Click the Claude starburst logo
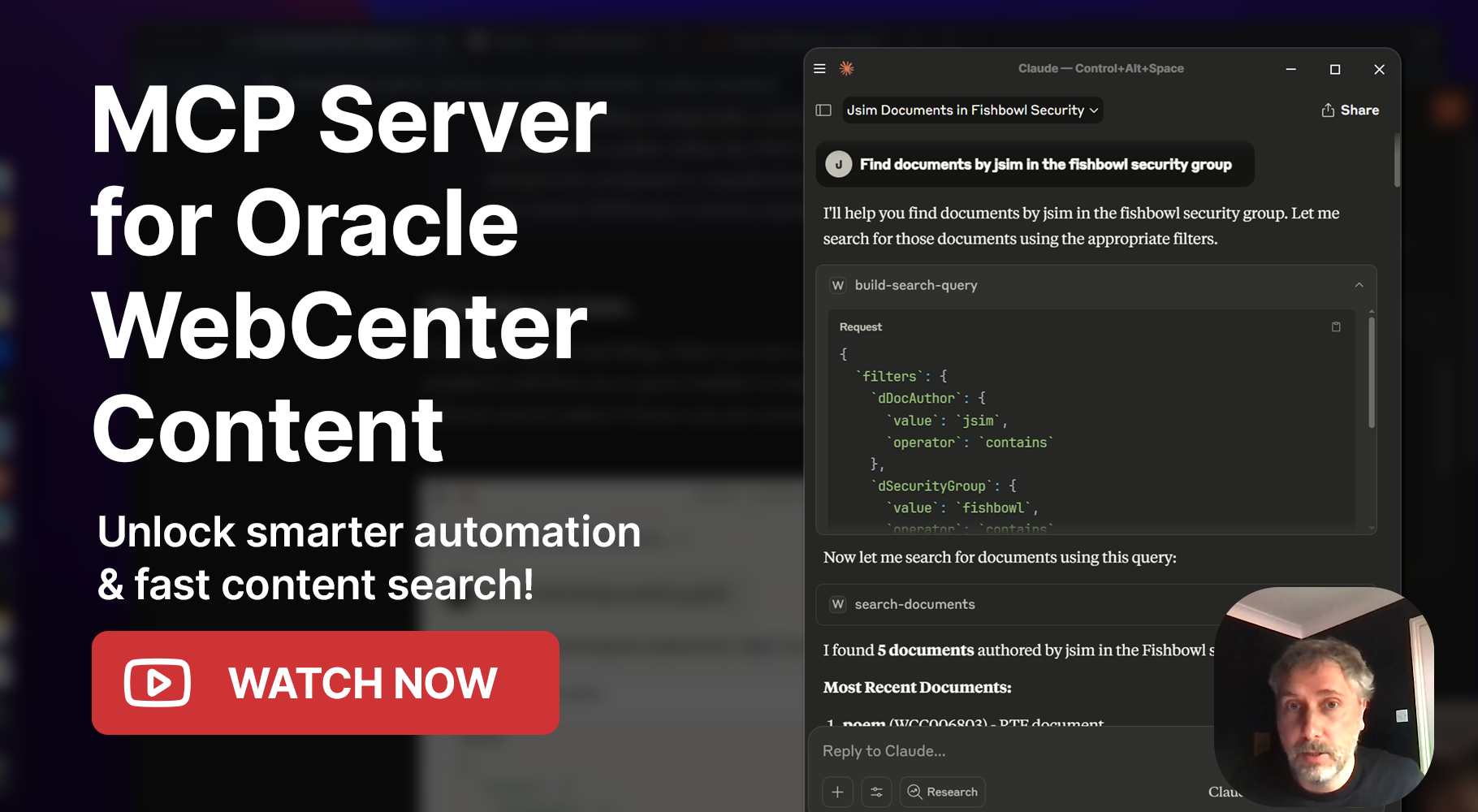This screenshot has width=1478, height=812. (845, 69)
